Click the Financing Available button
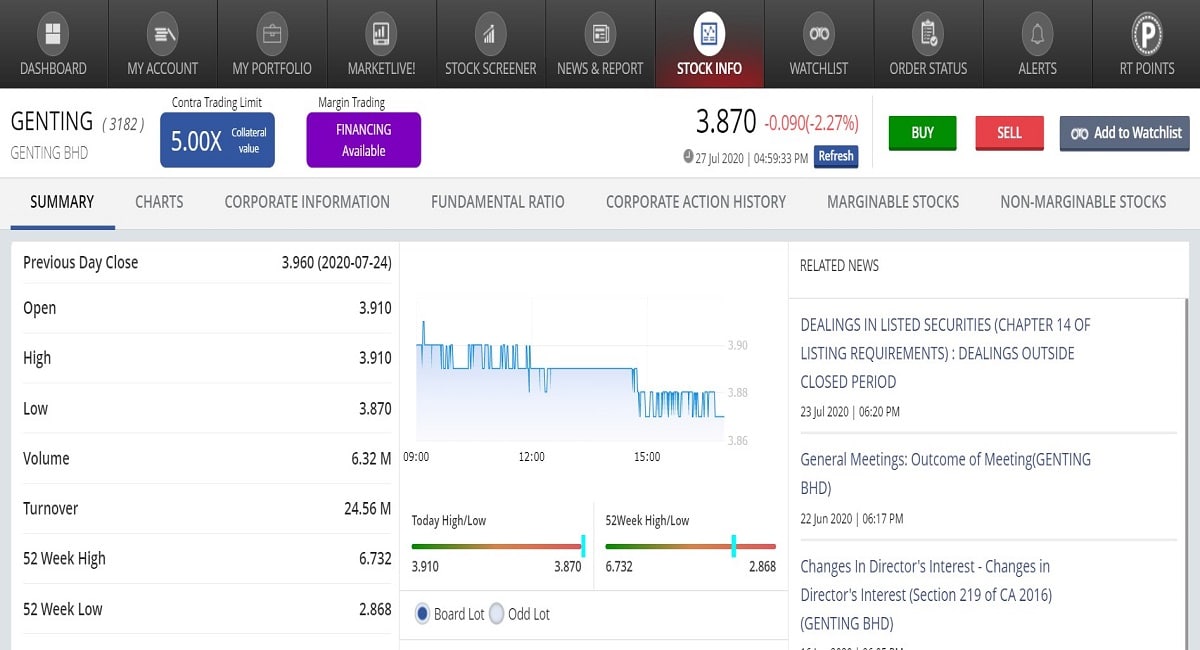Screen dimensions: 1200x650 coord(363,140)
